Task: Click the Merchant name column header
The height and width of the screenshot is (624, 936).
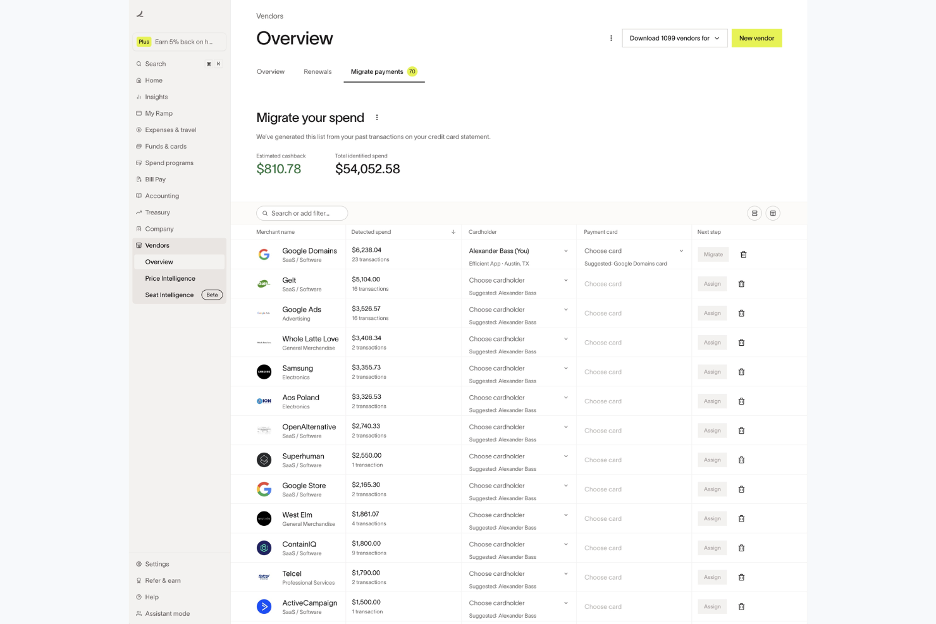Action: point(276,232)
